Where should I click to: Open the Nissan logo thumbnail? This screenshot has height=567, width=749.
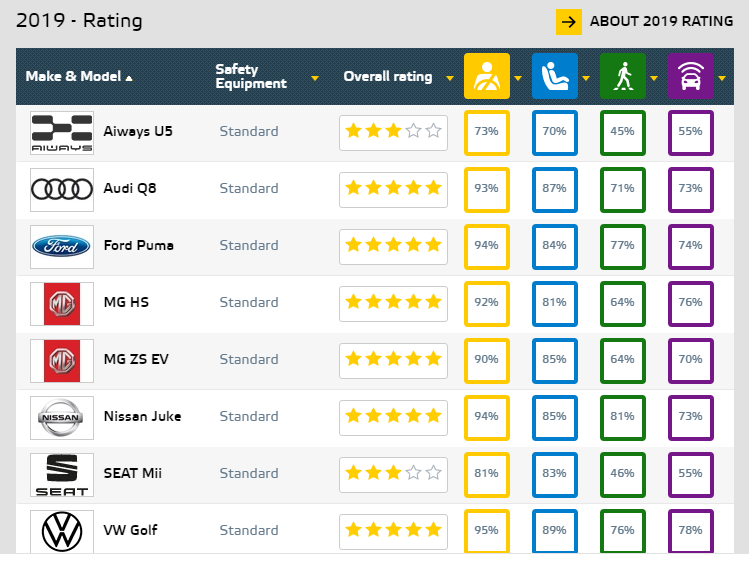(62, 417)
